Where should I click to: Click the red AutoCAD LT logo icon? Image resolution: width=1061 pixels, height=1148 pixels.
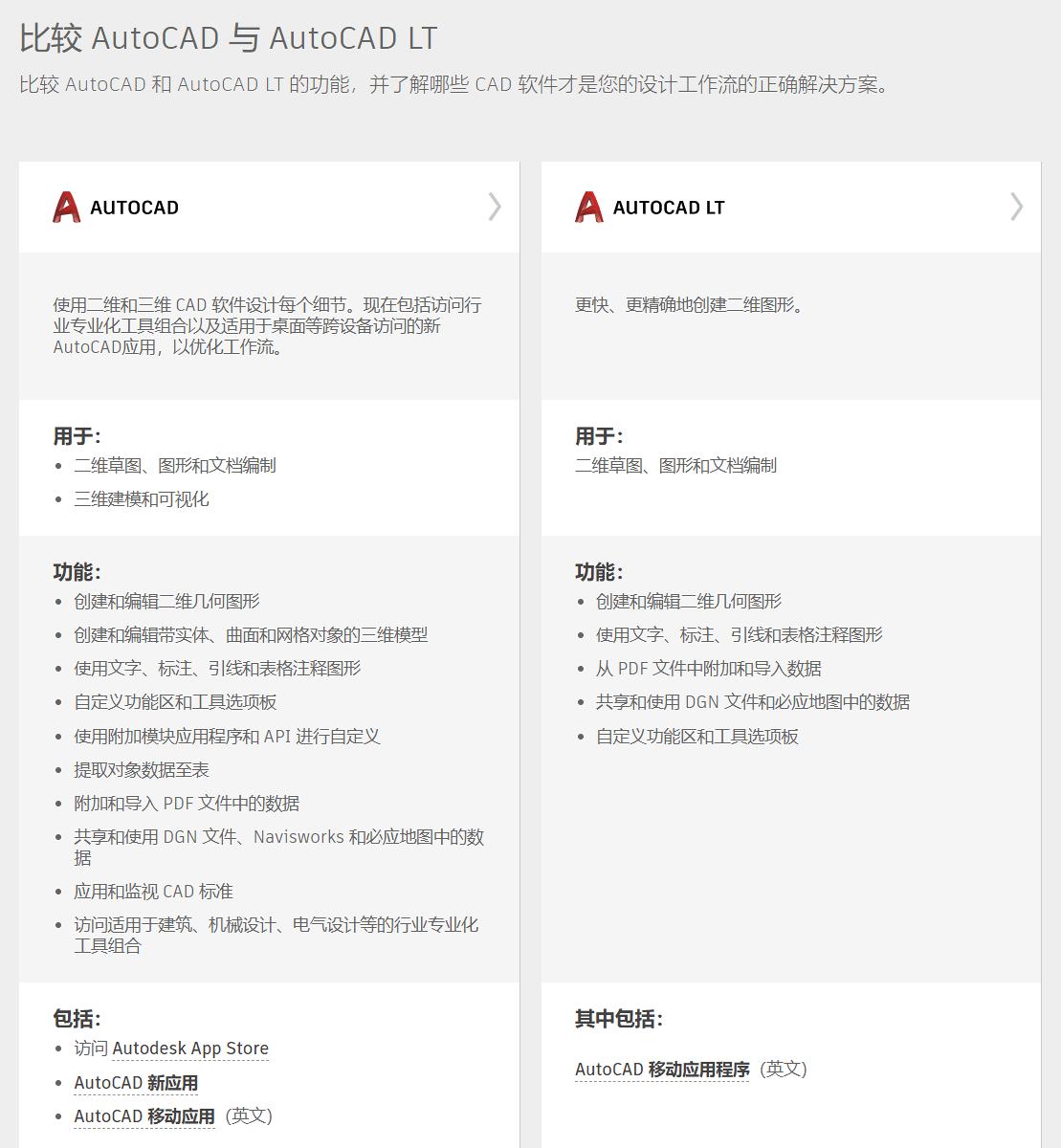pyautogui.click(x=589, y=207)
